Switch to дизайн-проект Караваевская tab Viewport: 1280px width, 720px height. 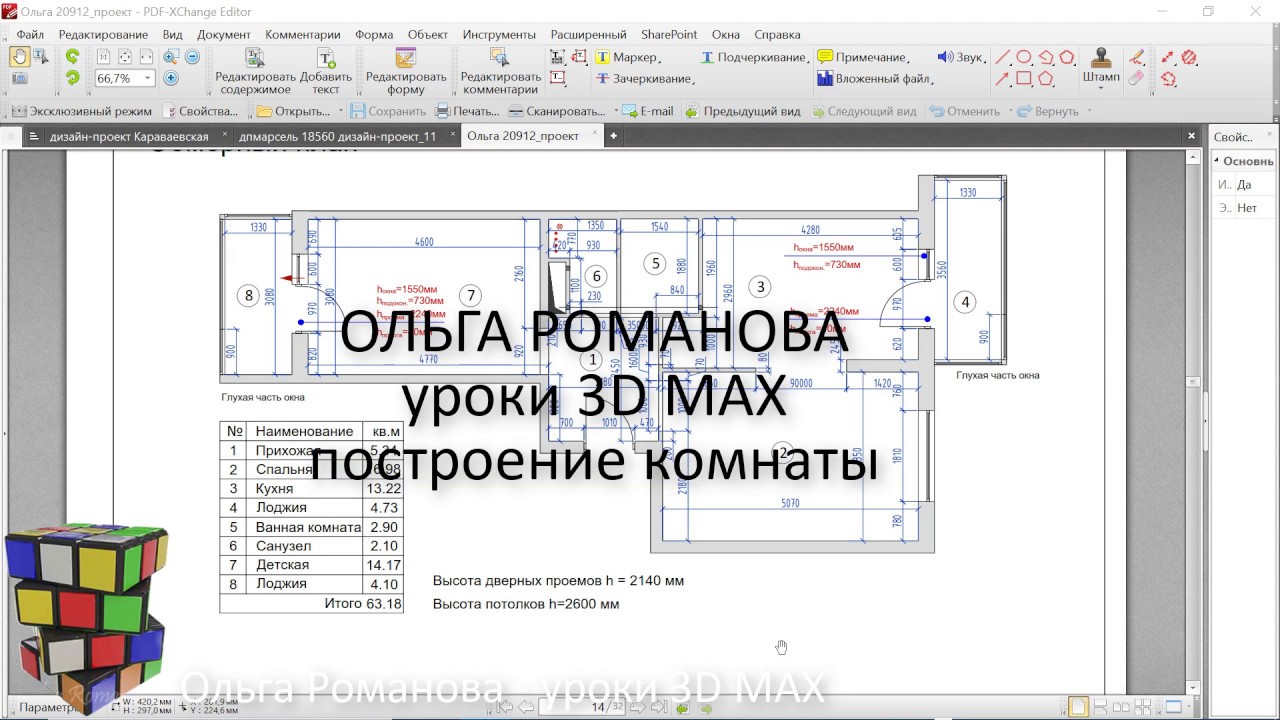129,136
